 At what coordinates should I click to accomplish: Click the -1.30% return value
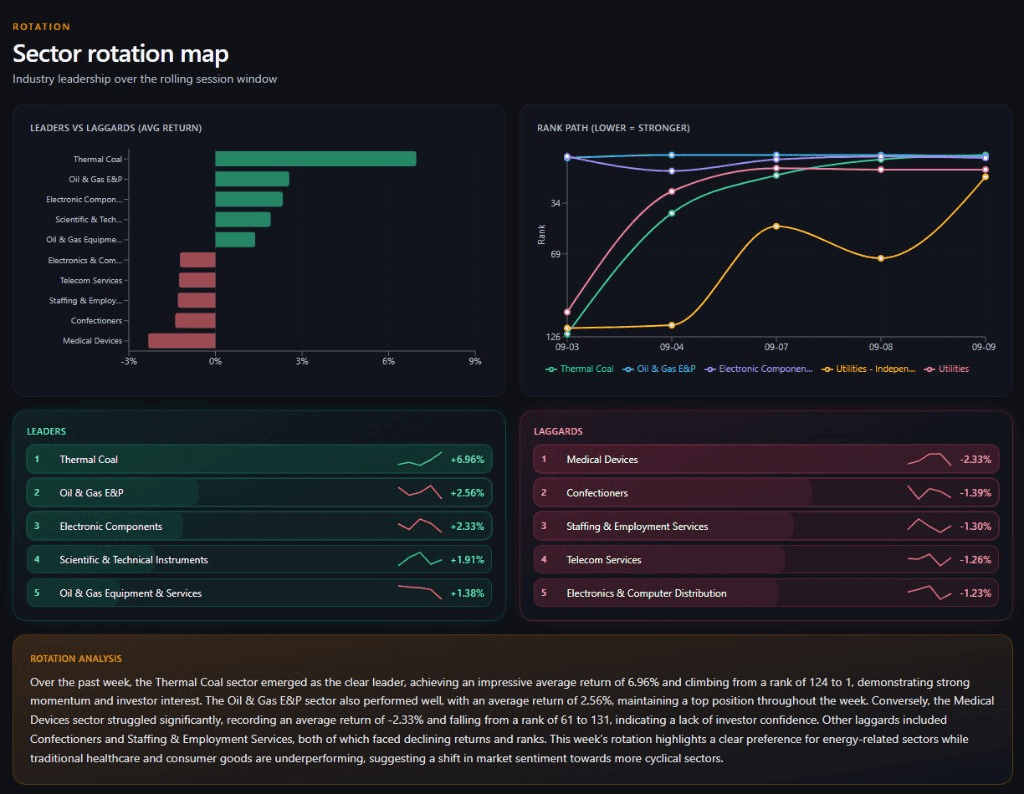(x=975, y=526)
